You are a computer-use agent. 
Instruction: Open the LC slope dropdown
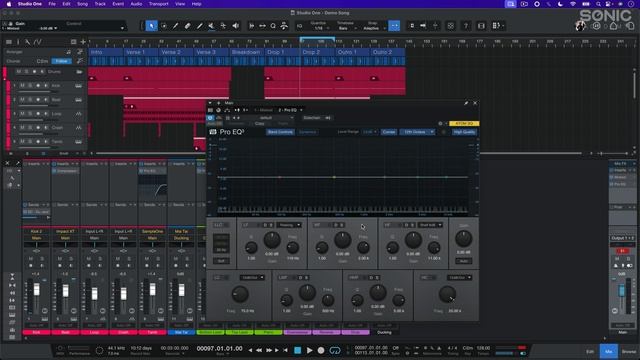(x=251, y=278)
